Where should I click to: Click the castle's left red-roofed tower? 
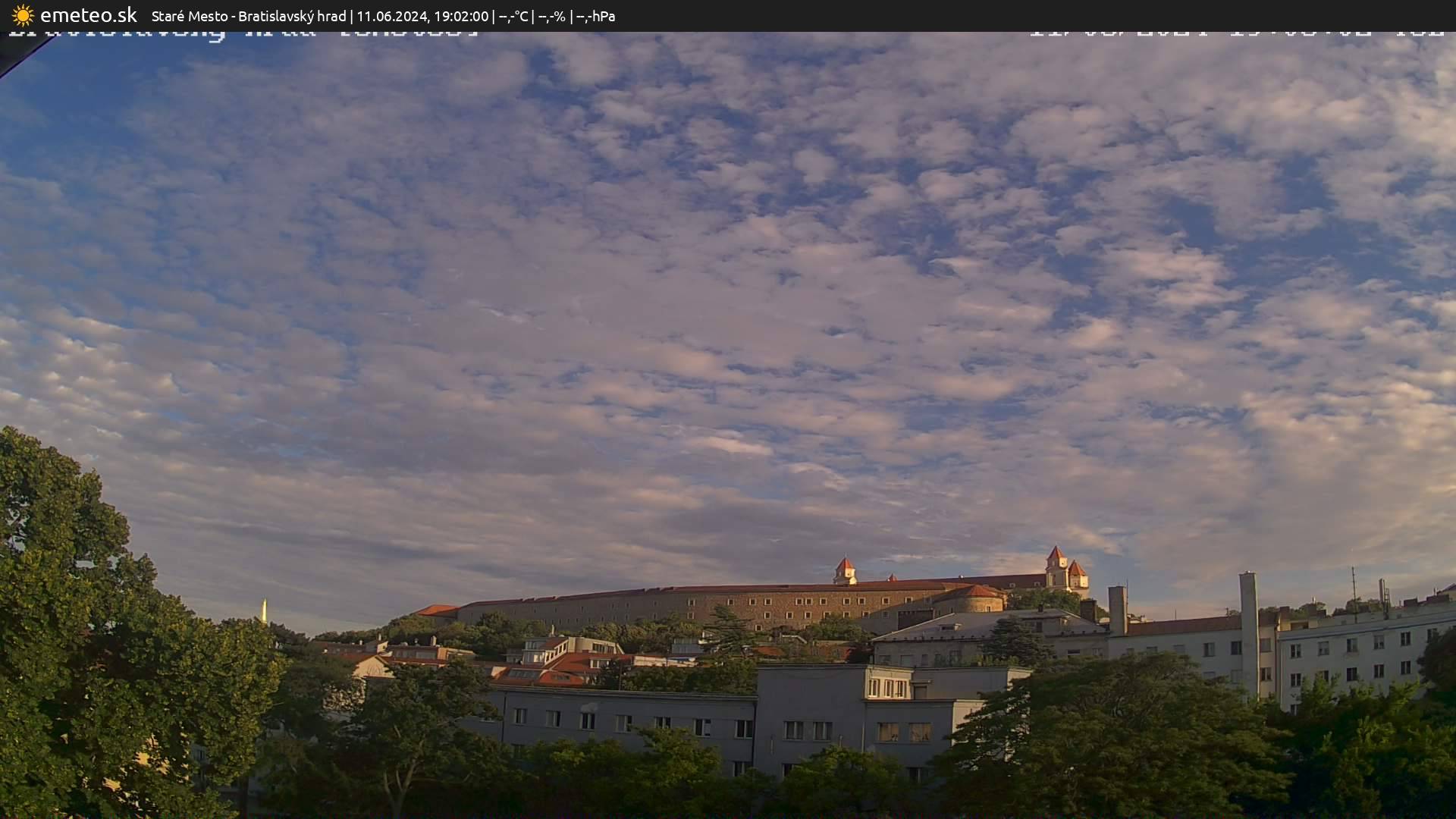(x=844, y=570)
